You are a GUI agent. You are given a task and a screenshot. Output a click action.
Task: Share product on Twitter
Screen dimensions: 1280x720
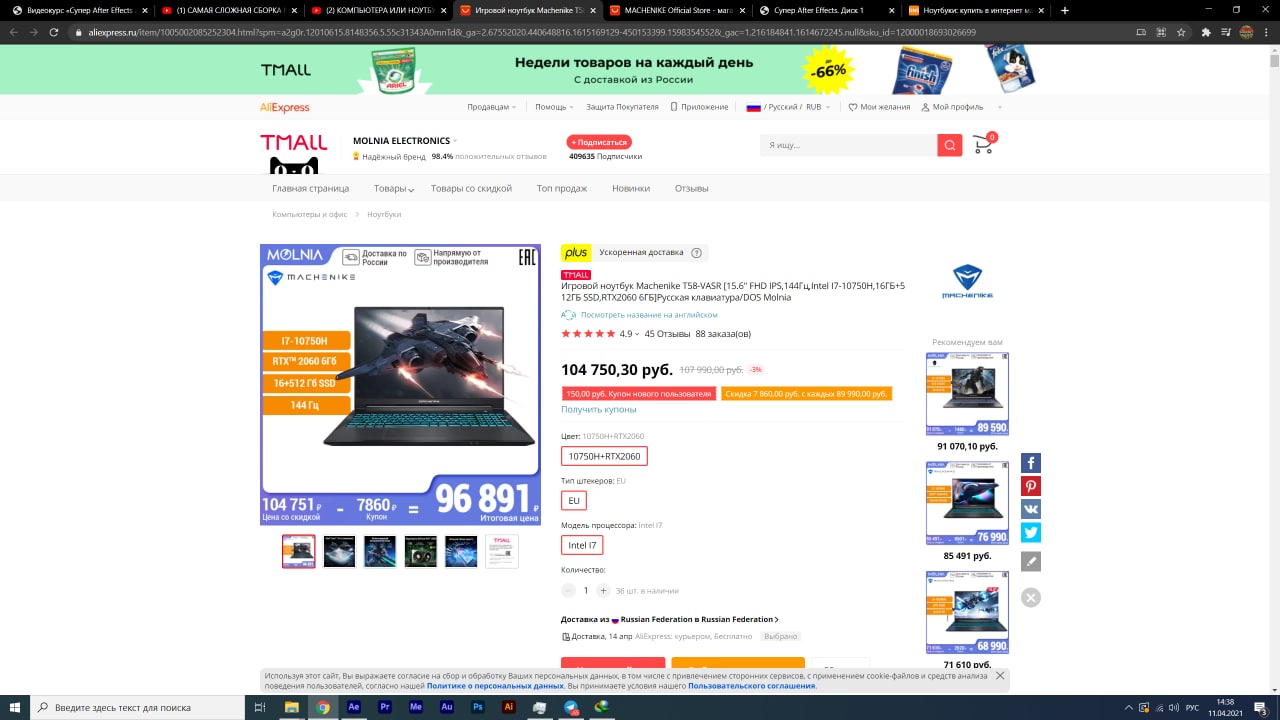click(1031, 532)
